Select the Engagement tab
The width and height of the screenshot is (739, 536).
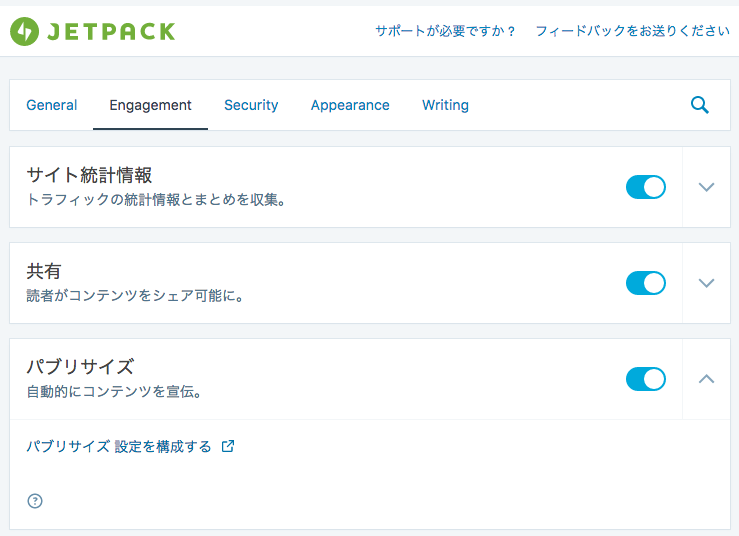[x=150, y=105]
